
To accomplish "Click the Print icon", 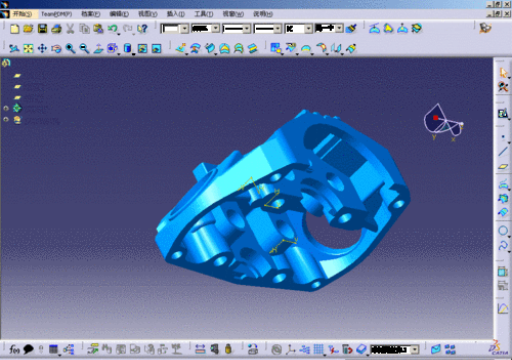I will 56,29.
